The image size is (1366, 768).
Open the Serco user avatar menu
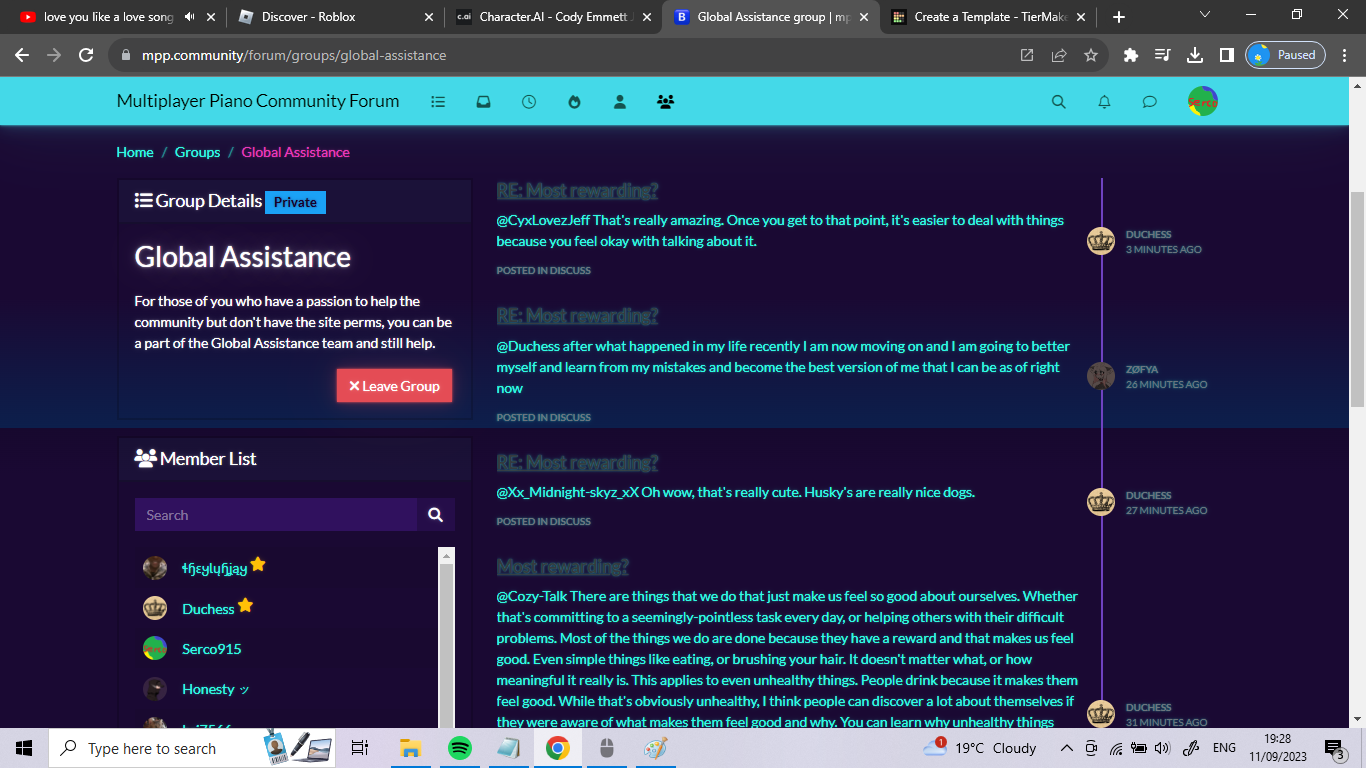[x=1203, y=101]
